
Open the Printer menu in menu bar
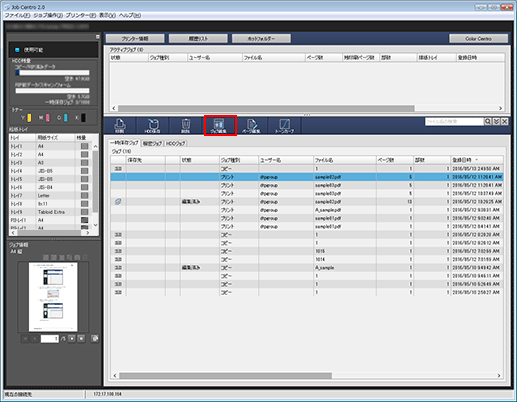(x=80, y=15)
